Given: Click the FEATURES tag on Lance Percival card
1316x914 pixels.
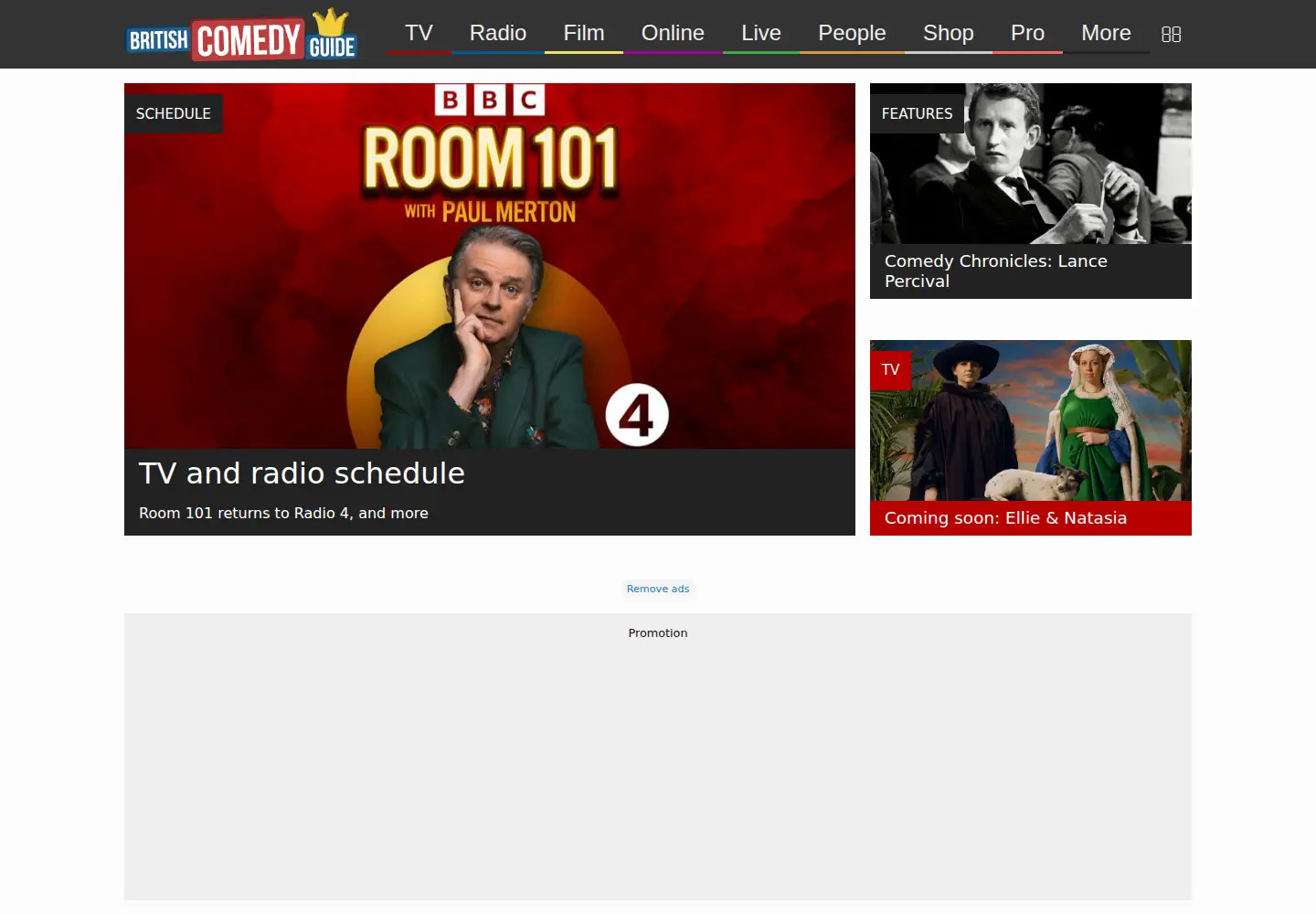Looking at the screenshot, I should click(917, 113).
